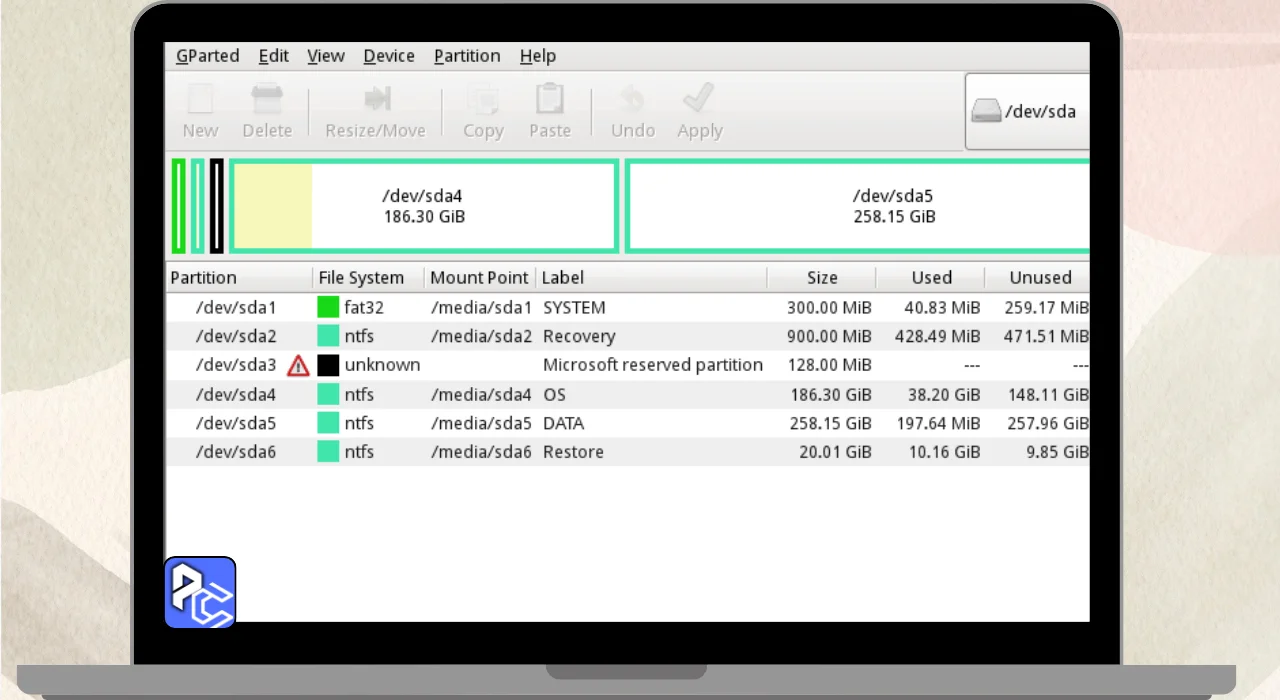Click the Resize/Move toolbar icon

point(376,100)
